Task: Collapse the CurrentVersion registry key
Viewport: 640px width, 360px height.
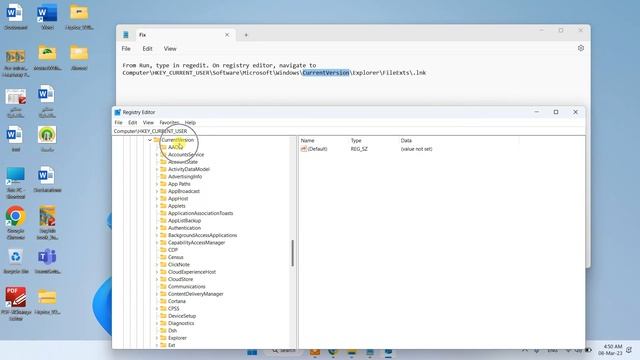Action: [x=150, y=140]
